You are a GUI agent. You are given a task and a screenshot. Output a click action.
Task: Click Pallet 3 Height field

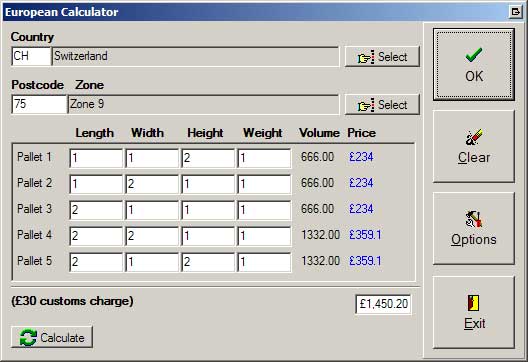tap(208, 210)
